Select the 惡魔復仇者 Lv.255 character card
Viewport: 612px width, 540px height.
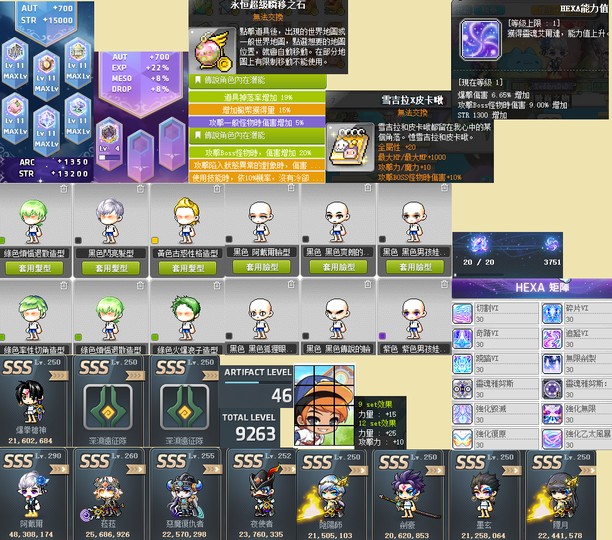(x=185, y=495)
